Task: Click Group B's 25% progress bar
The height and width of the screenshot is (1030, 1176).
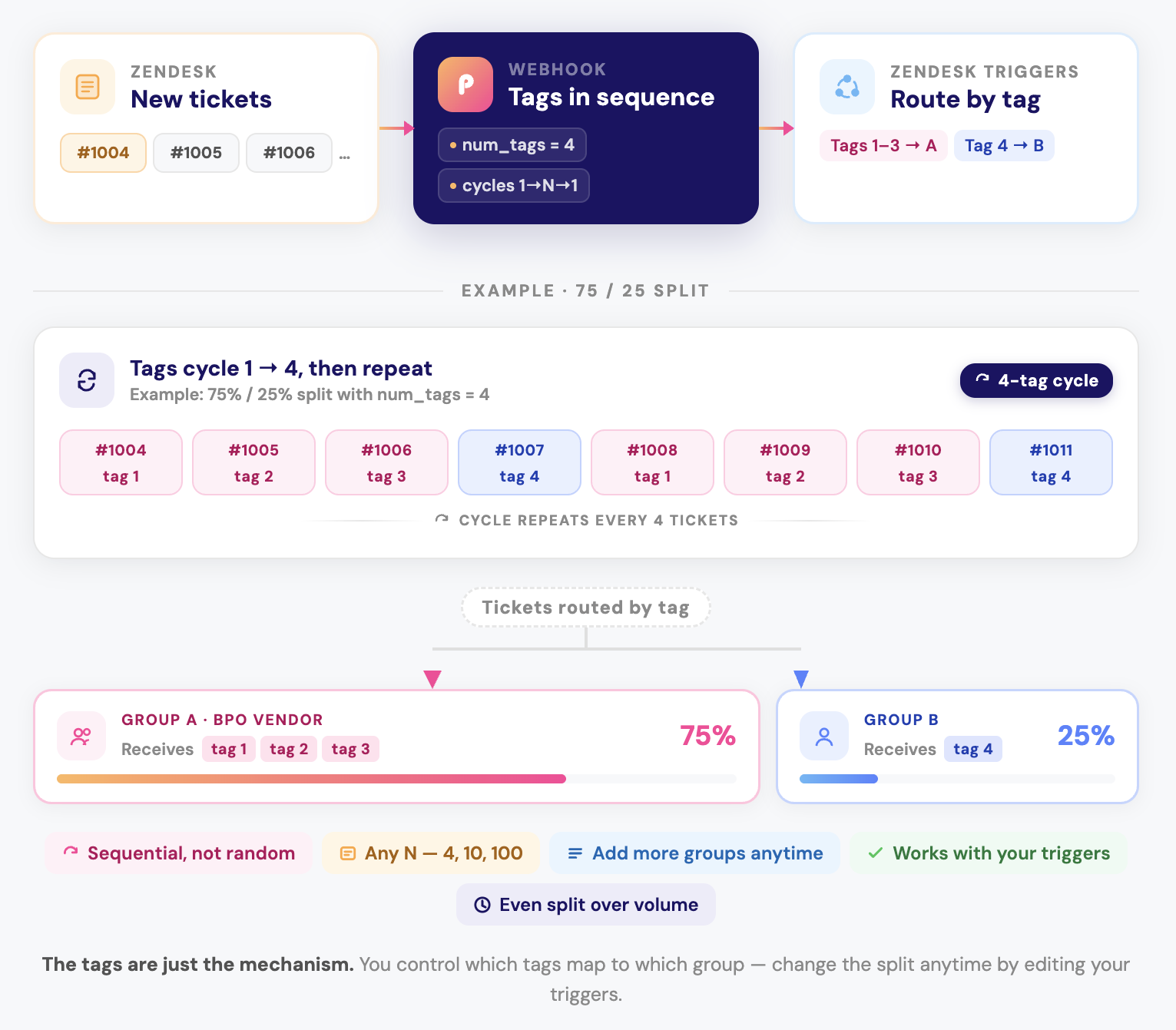Action: tap(957, 779)
